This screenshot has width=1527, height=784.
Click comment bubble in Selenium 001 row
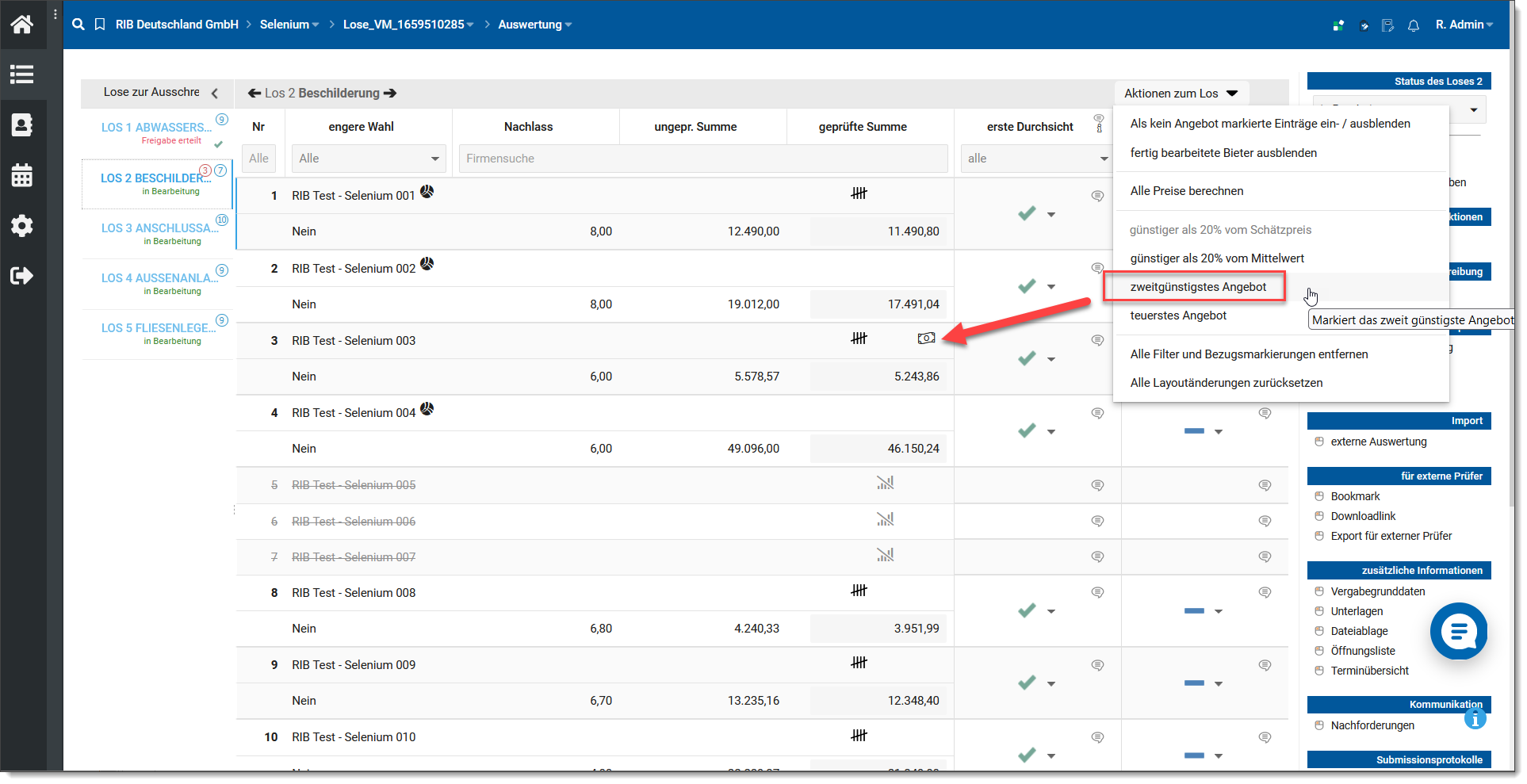(1098, 196)
